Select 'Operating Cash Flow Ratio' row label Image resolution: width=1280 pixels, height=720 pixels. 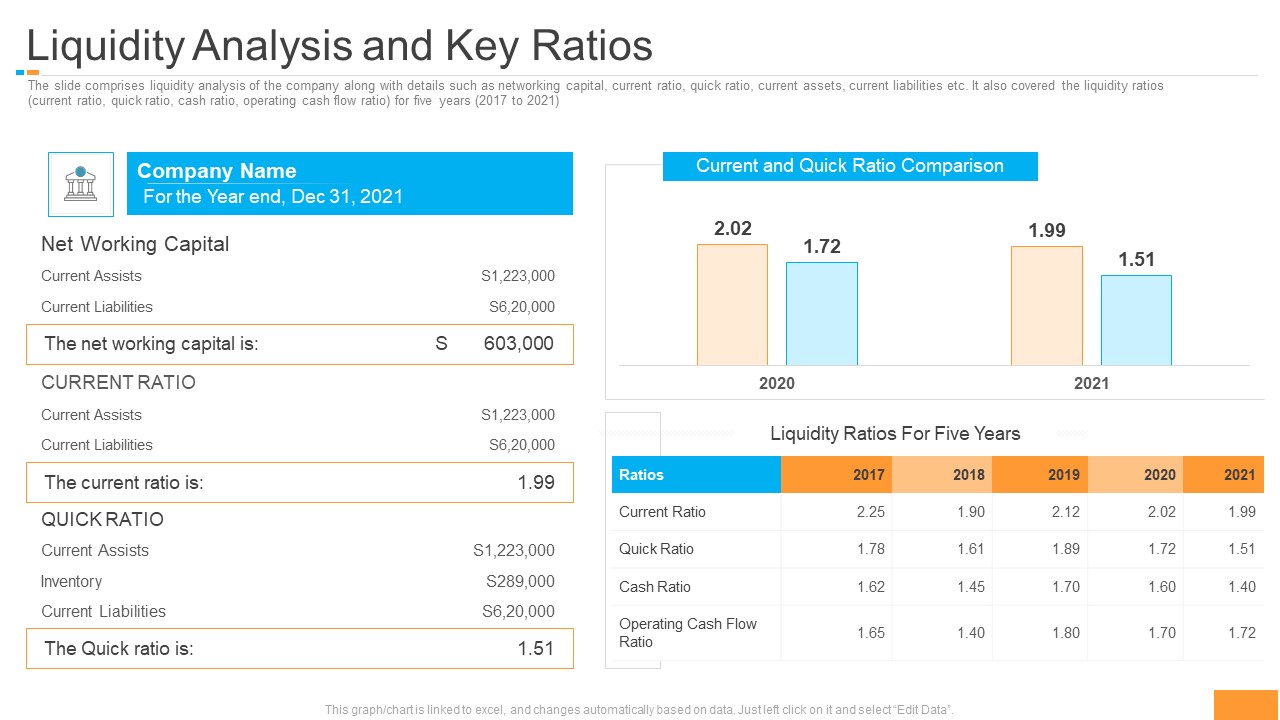tap(688, 633)
